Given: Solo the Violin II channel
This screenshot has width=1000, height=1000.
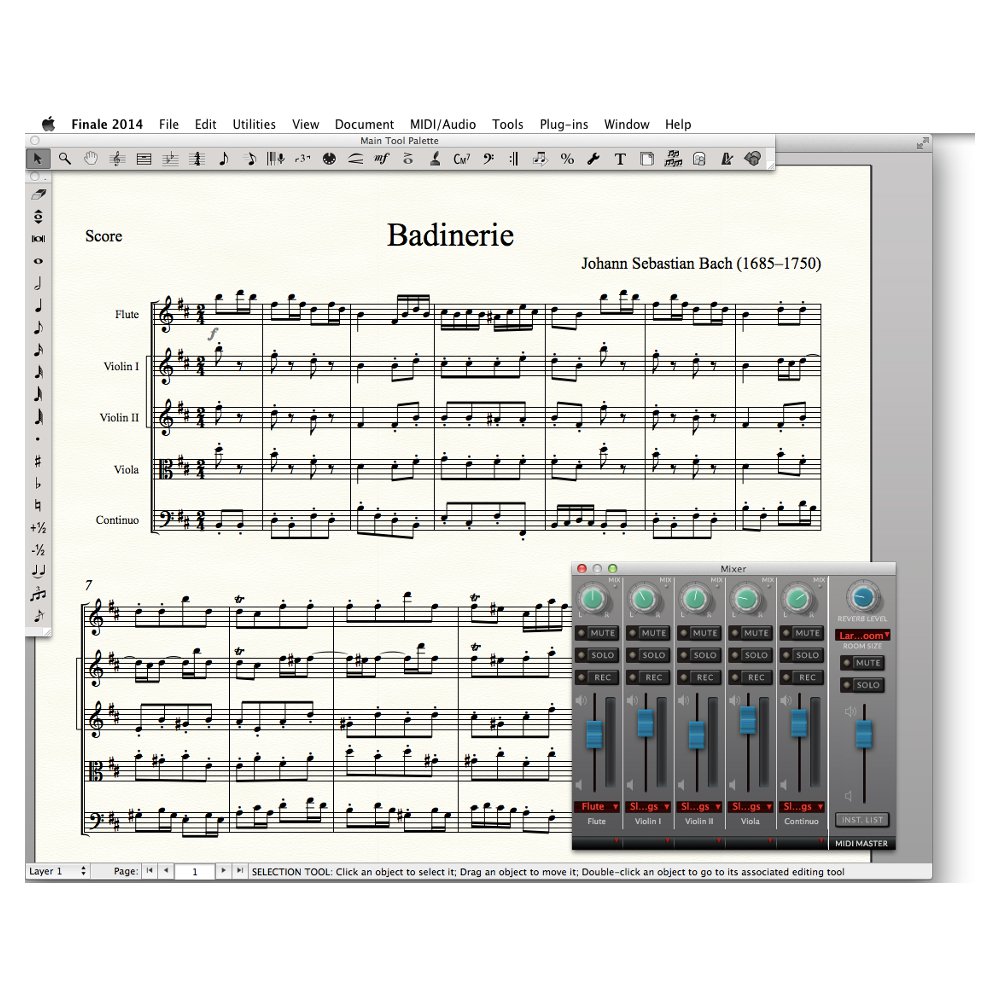Looking at the screenshot, I should 698,655.
